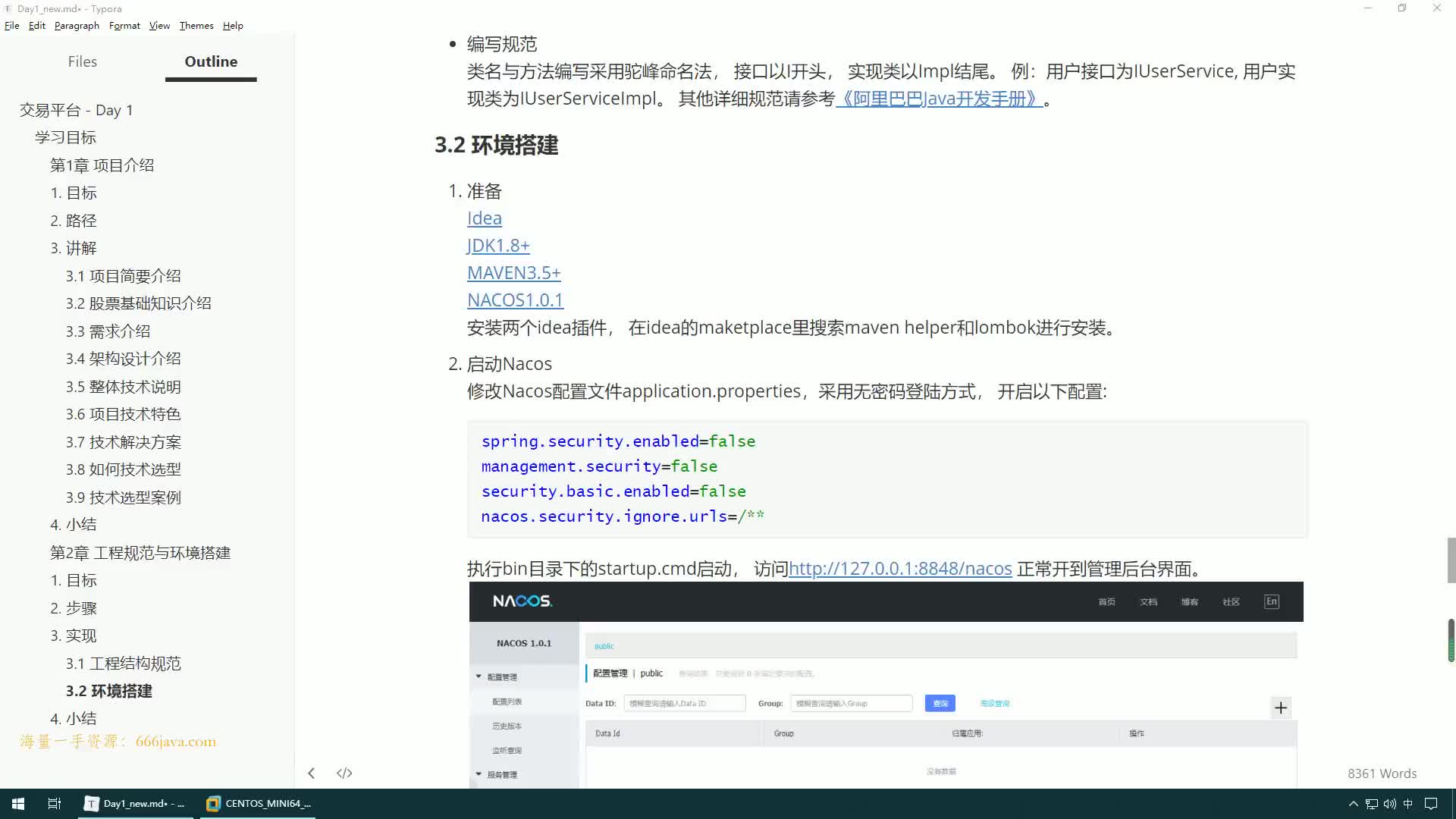Jump to outline item 学习目标
This screenshot has height=819, width=1456.
click(x=65, y=137)
